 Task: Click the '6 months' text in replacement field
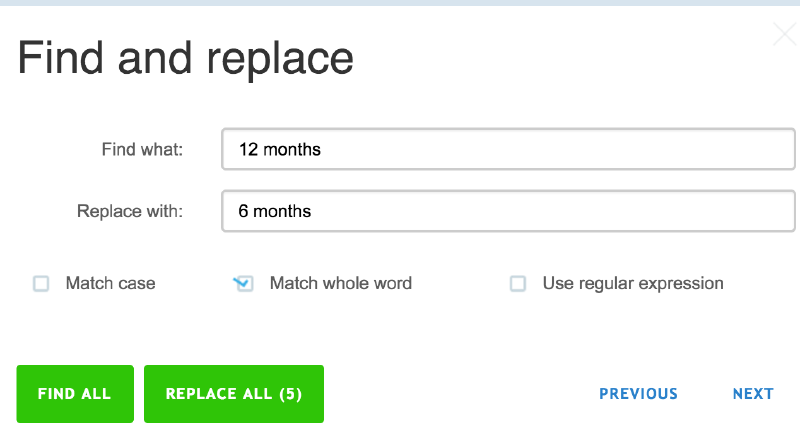click(275, 212)
